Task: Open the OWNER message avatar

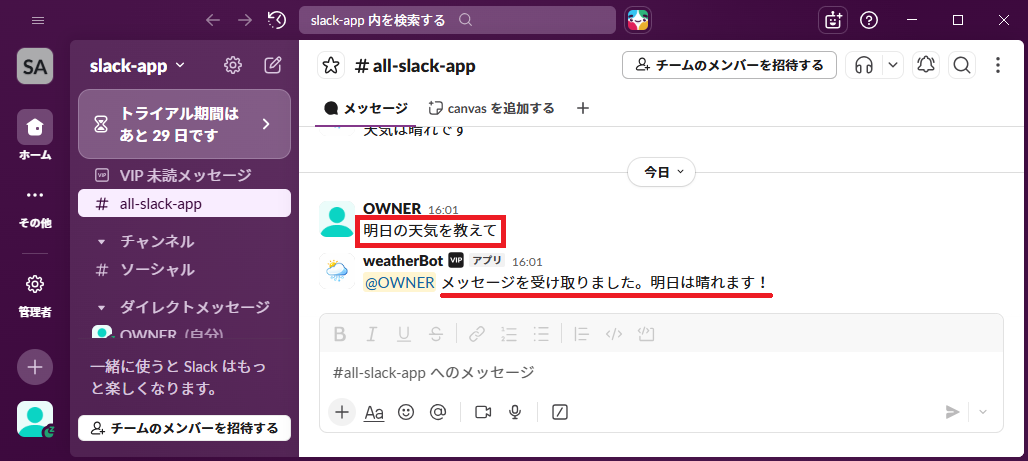Action: tap(337, 219)
